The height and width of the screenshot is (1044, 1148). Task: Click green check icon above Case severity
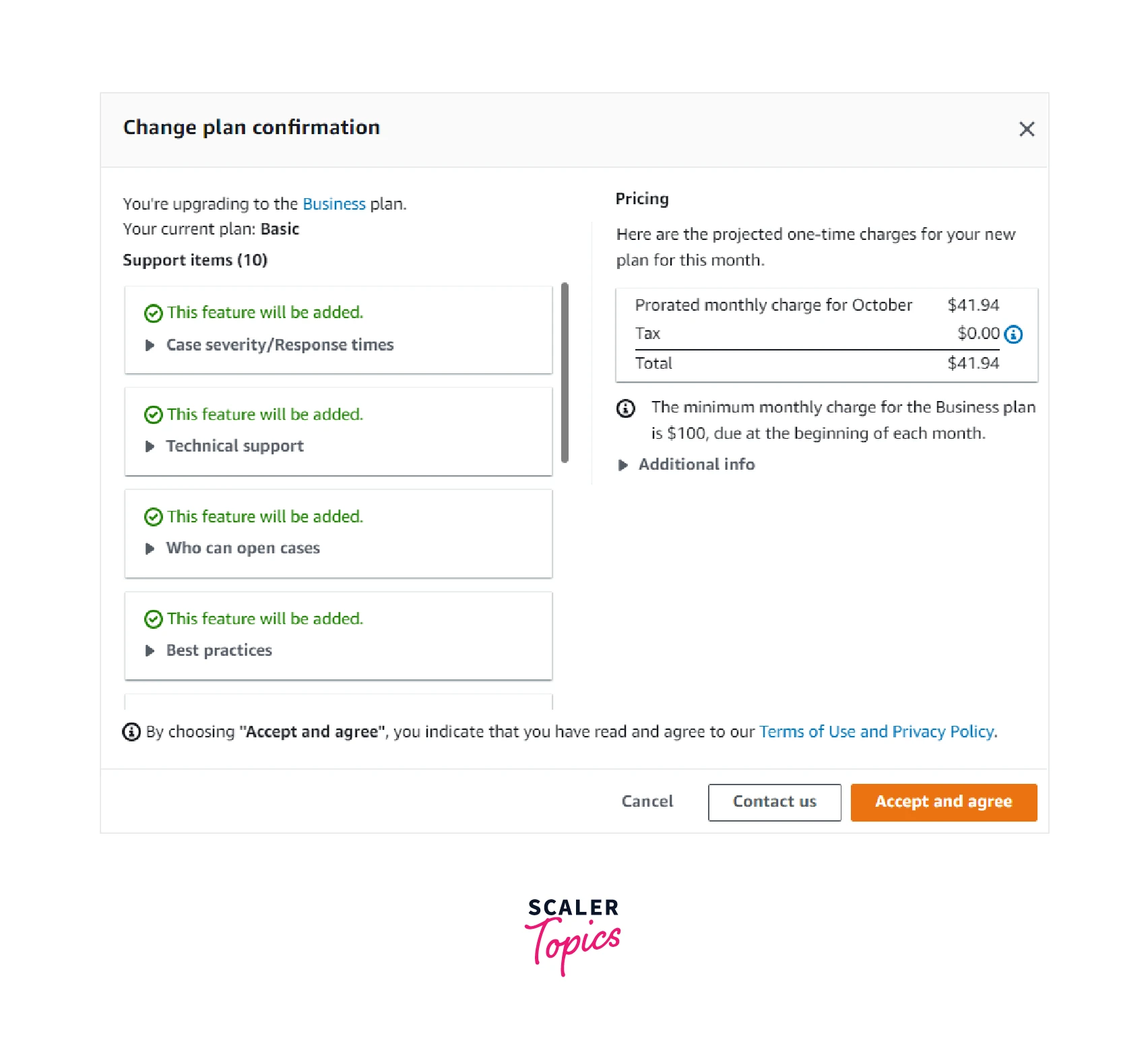[154, 313]
